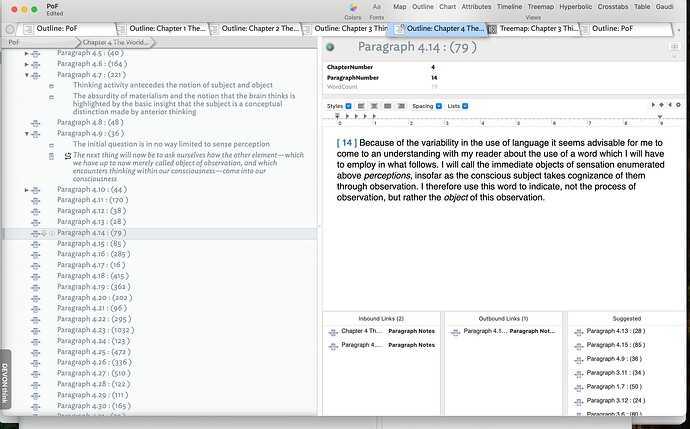Open the Colors picker in toolbar
The width and height of the screenshot is (690, 429).
(353, 11)
